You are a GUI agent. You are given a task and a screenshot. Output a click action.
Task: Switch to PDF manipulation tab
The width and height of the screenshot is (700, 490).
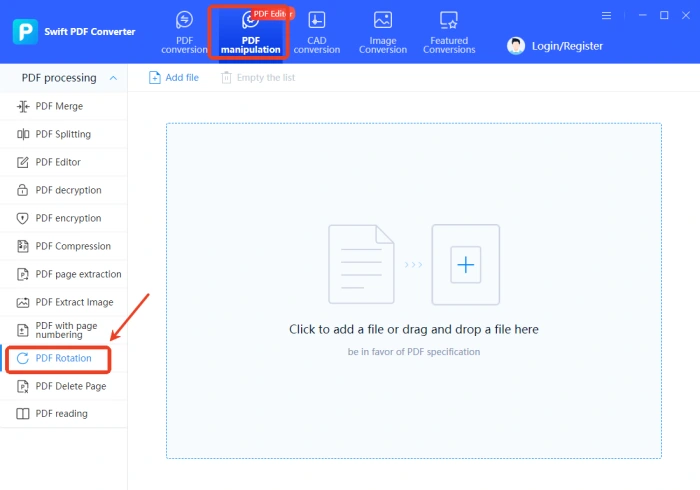[250, 33]
